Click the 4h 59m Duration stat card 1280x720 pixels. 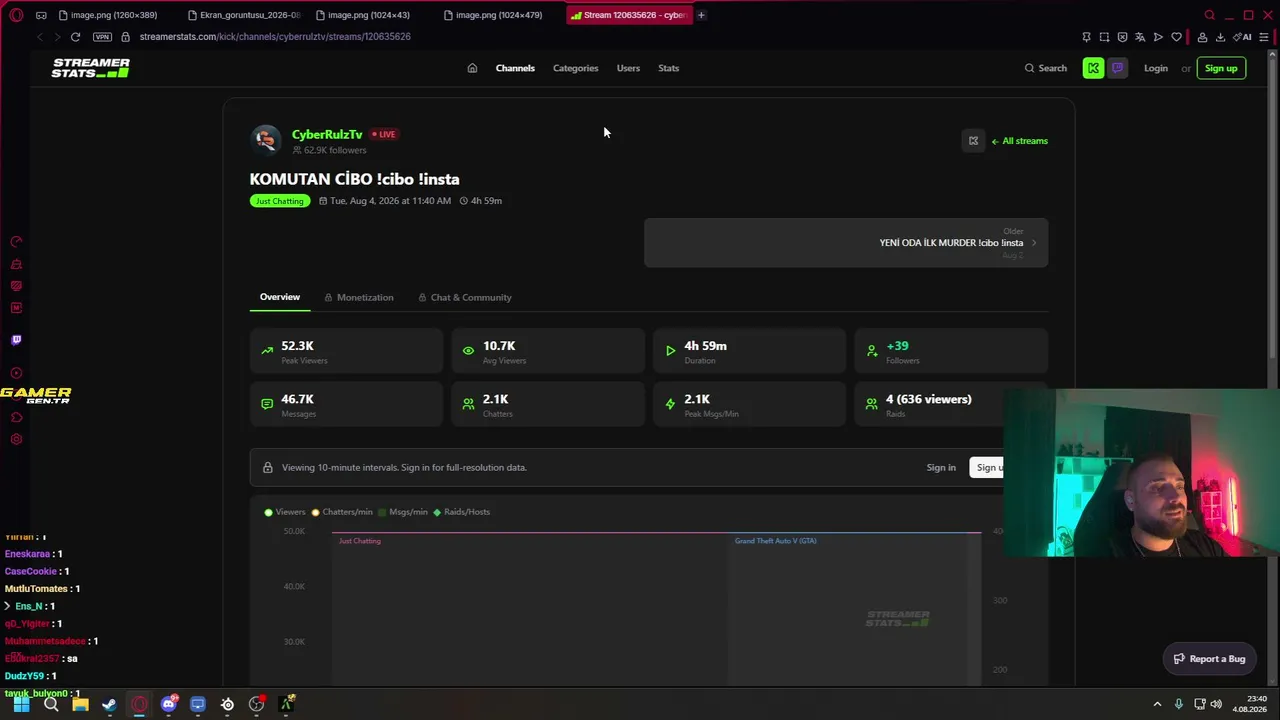749,351
